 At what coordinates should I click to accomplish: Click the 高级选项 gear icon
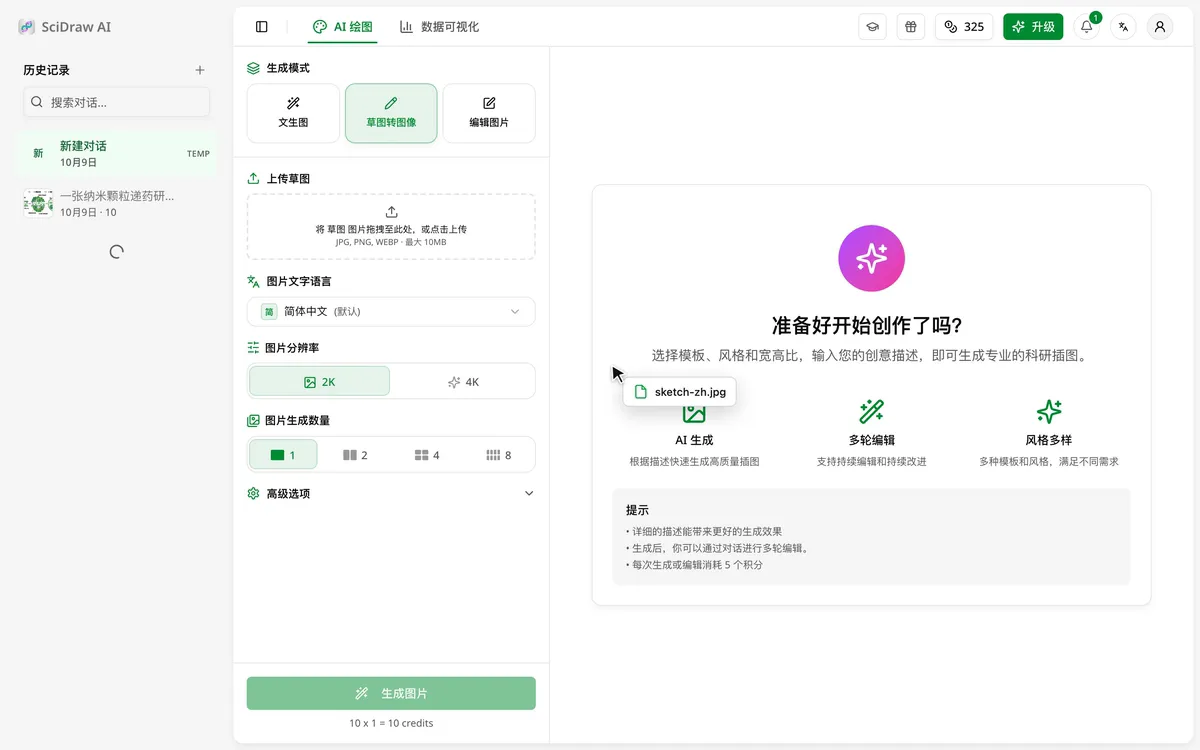253,493
